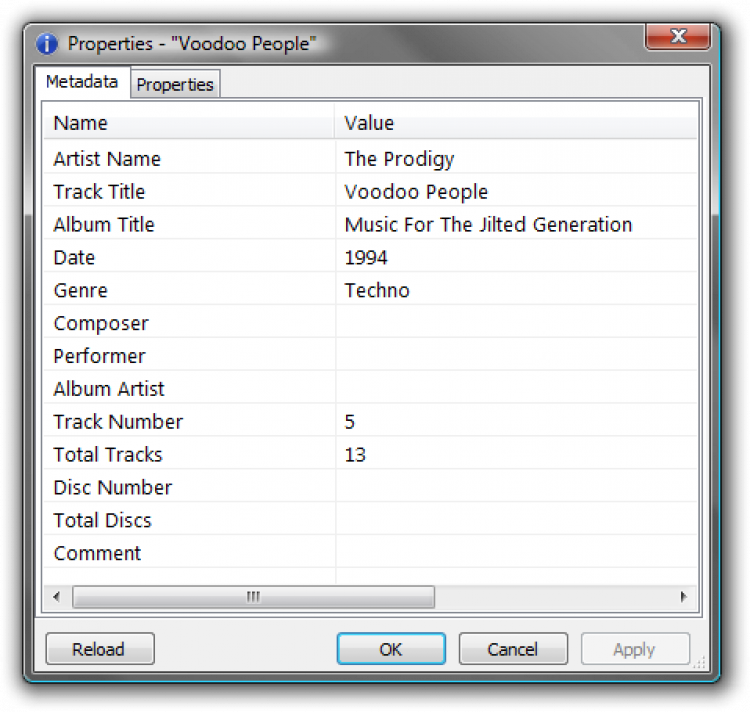Screen dimensions: 750x712
Task: Click the empty Composer value cell
Action: 515,324
